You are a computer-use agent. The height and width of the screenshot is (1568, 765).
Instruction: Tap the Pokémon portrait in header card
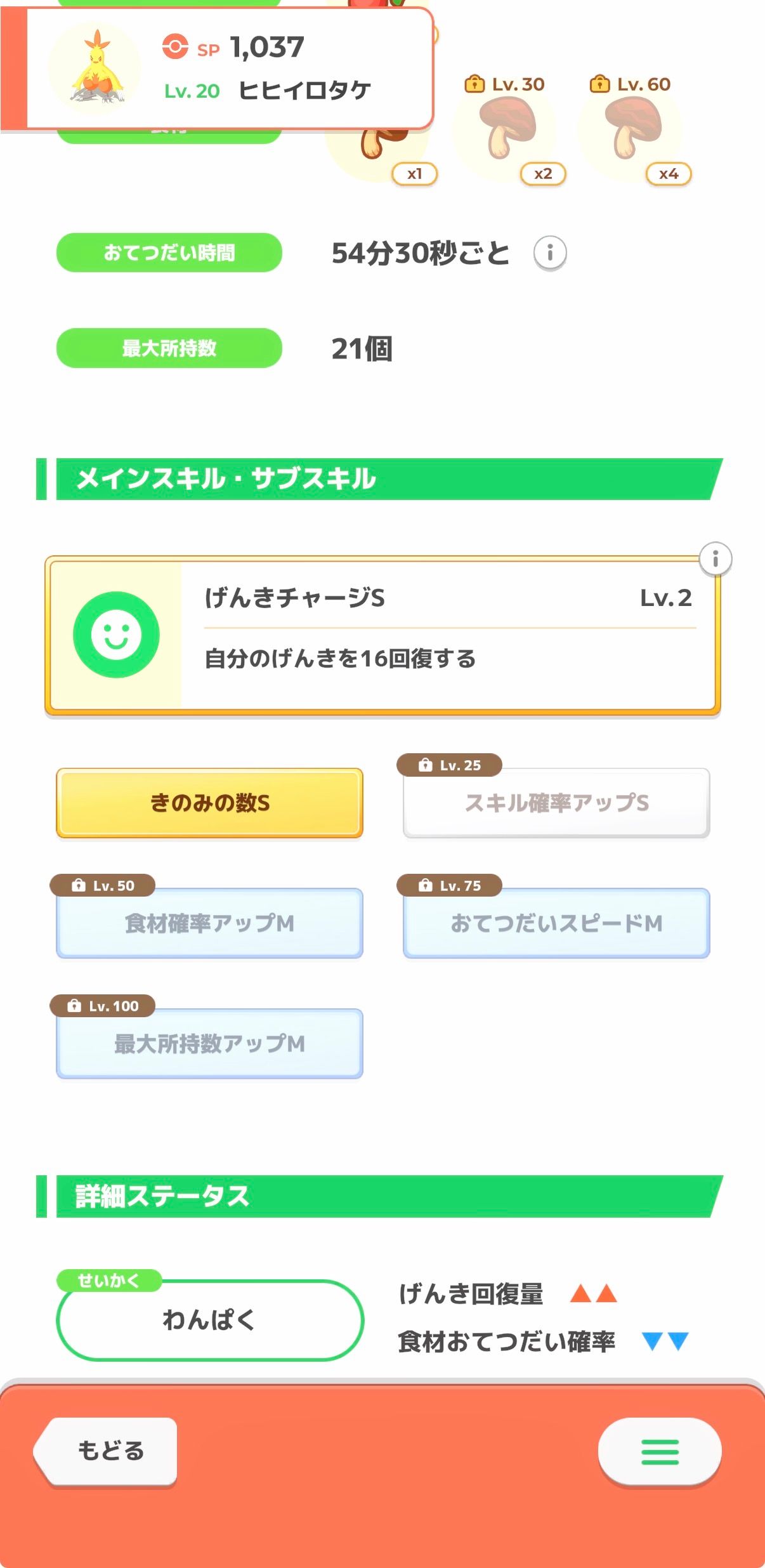(96, 69)
